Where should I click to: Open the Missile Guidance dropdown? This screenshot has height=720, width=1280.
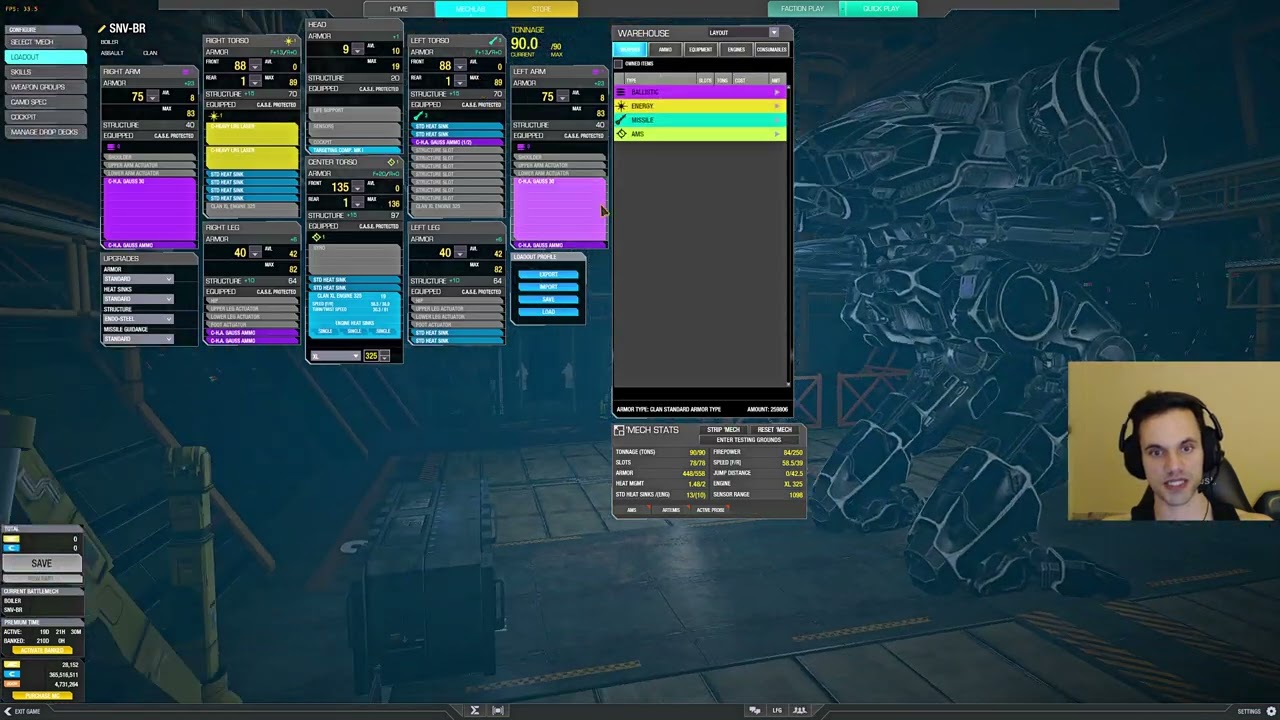(x=137, y=339)
